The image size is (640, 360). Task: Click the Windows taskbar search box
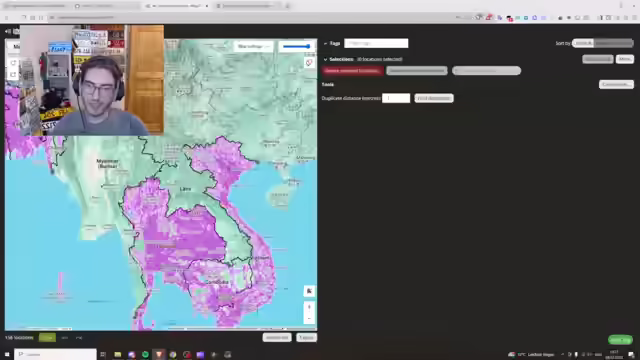pyautogui.click(x=56, y=354)
